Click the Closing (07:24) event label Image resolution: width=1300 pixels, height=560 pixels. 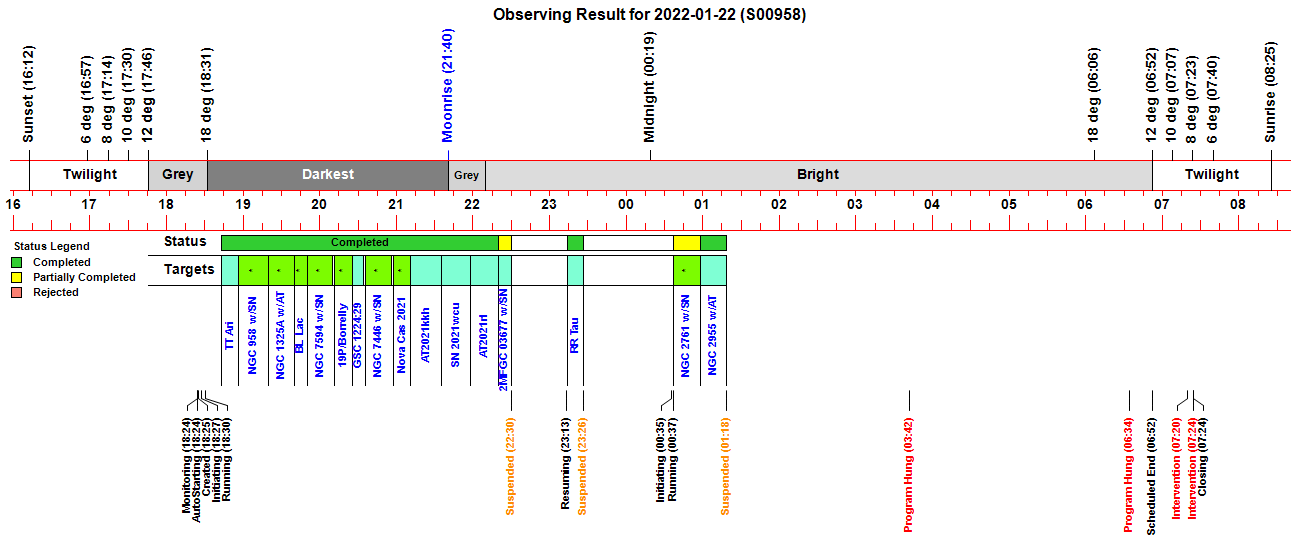pyautogui.click(x=1203, y=456)
